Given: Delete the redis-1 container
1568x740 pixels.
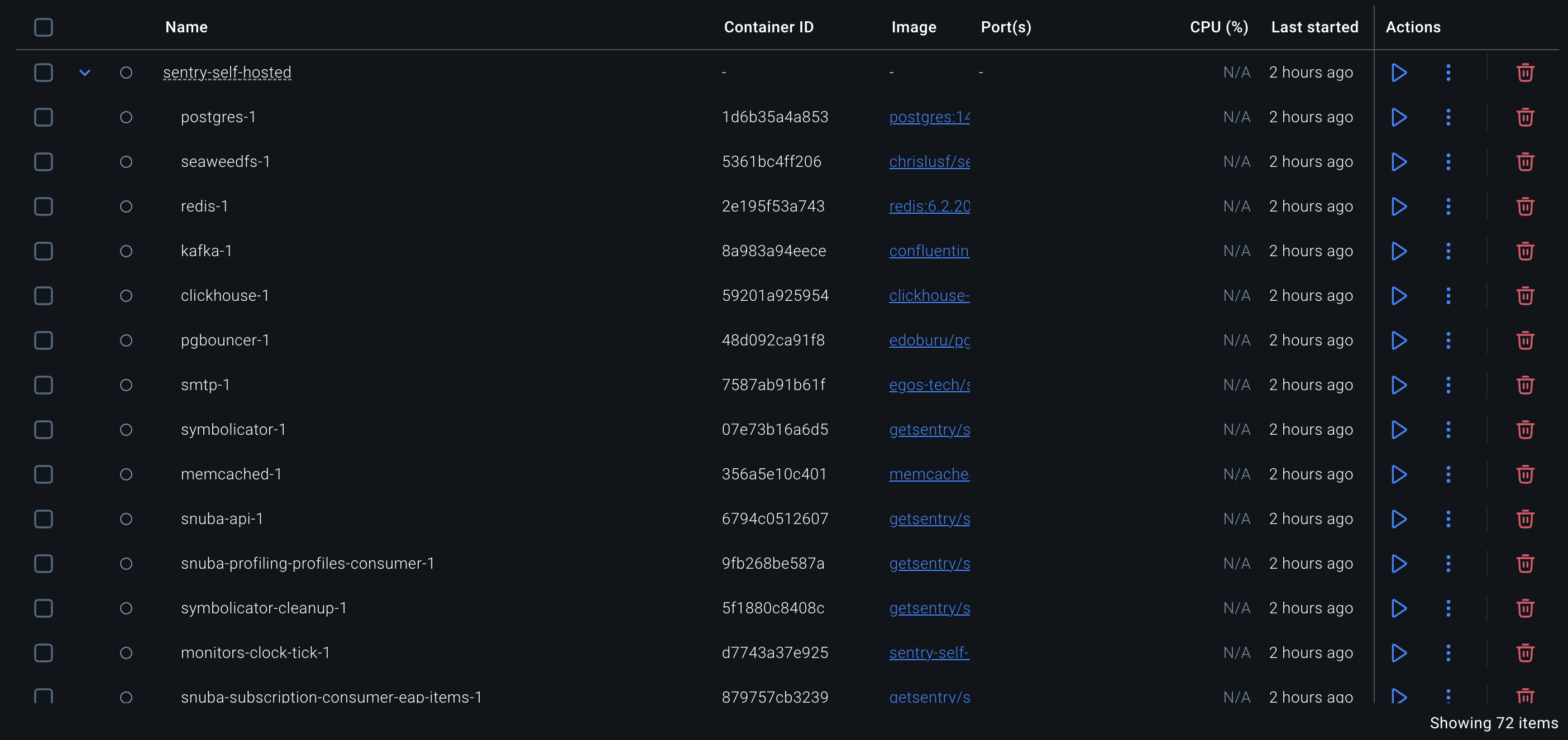Looking at the screenshot, I should coord(1525,206).
